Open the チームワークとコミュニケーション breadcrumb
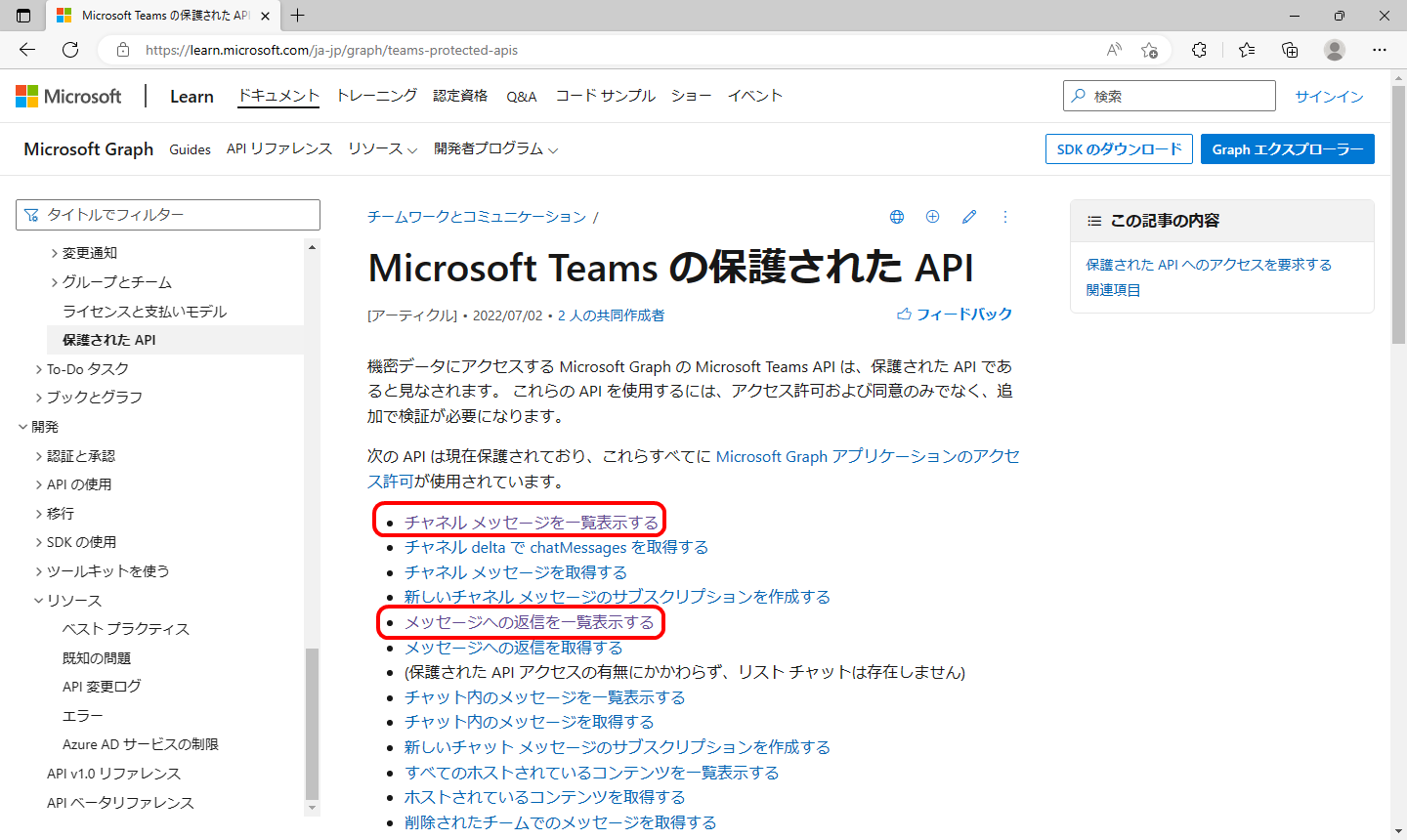The width and height of the screenshot is (1407, 840). [x=477, y=217]
